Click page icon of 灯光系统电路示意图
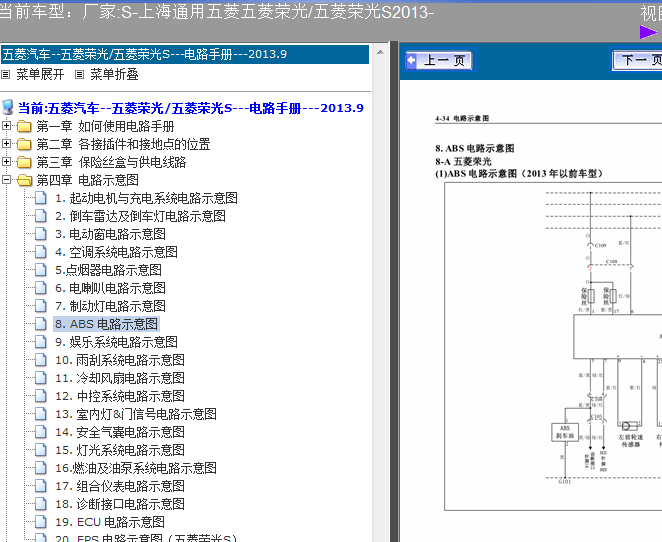Image resolution: width=662 pixels, height=542 pixels. (x=41, y=450)
